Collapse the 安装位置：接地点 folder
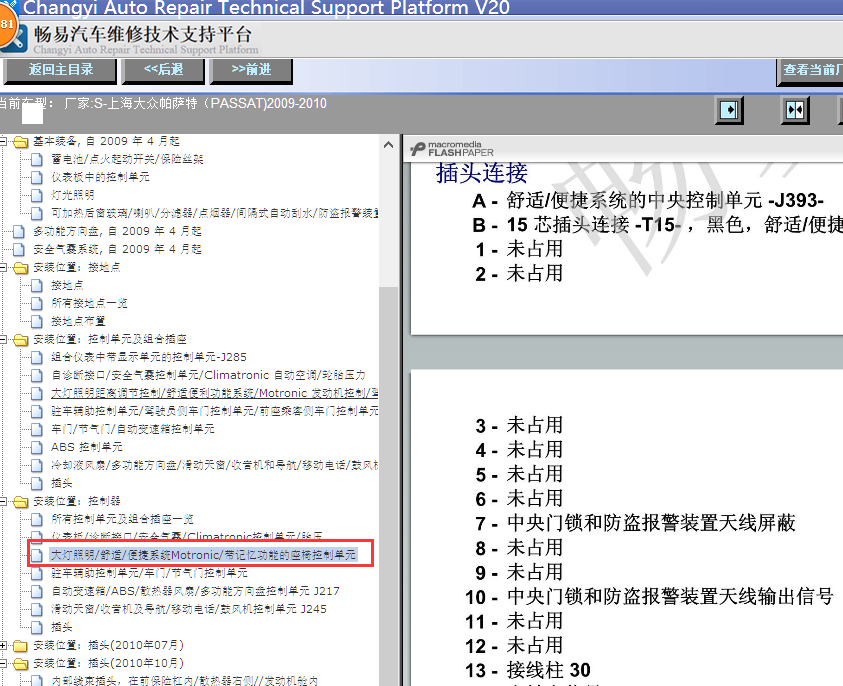The image size is (843, 686). click(x=3, y=267)
